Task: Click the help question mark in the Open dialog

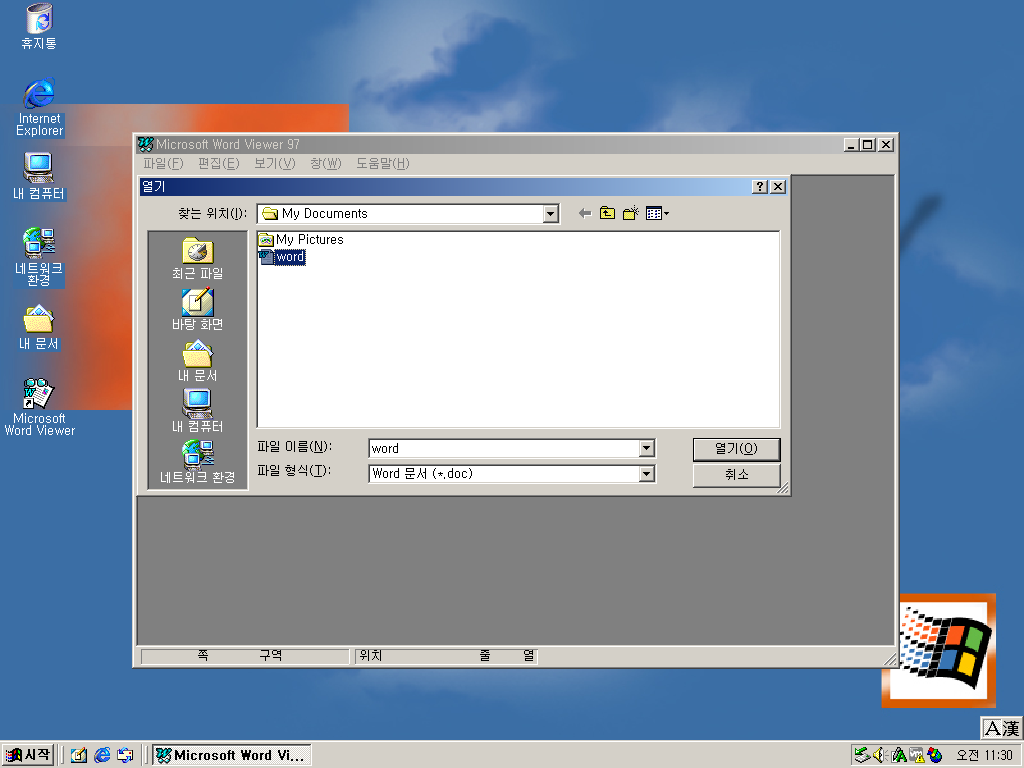Action: 759,187
